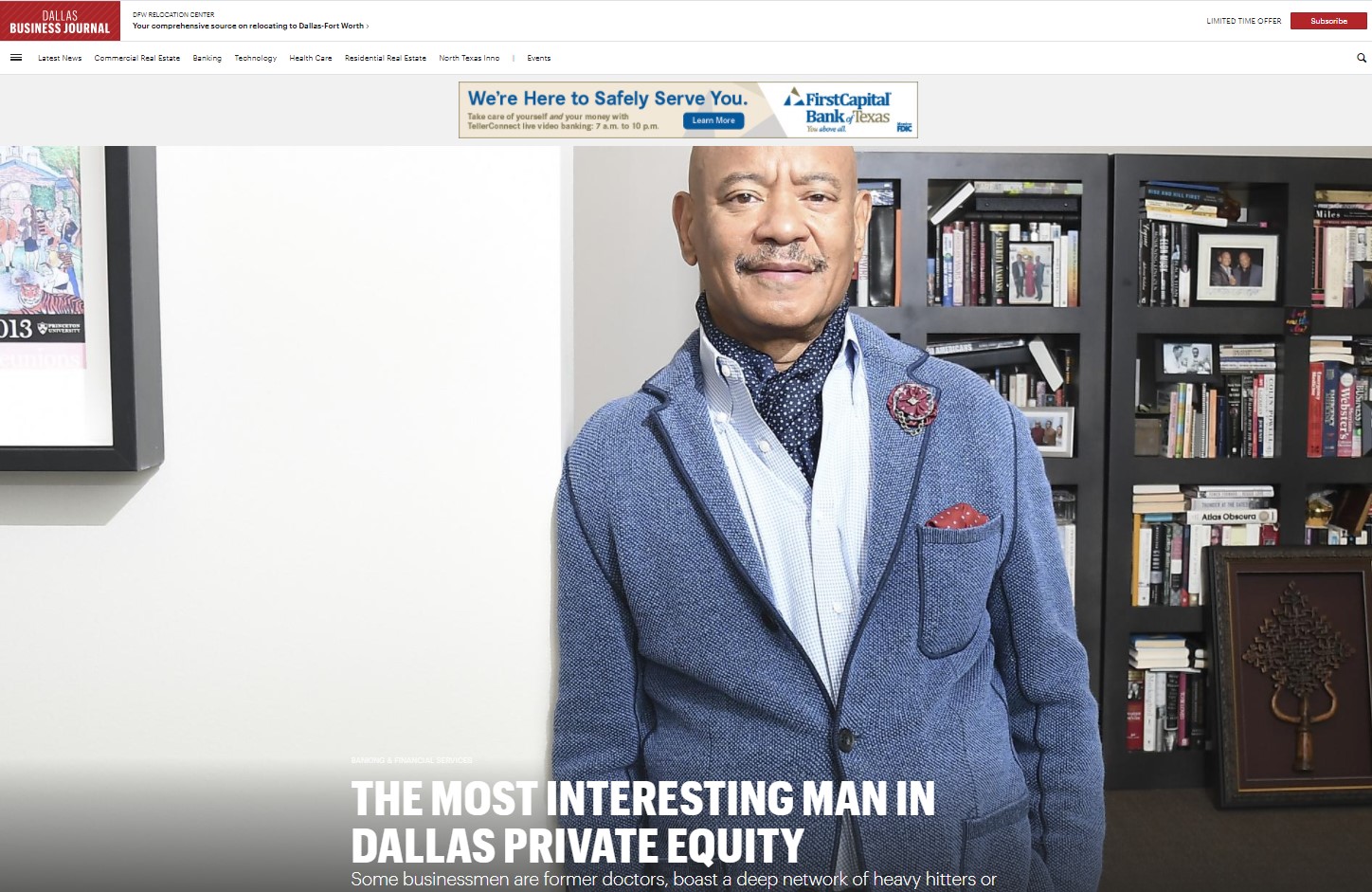Click the chevron after the Dallas-Fort Worth relocation text
Image resolution: width=1372 pixels, height=892 pixels.
(368, 27)
